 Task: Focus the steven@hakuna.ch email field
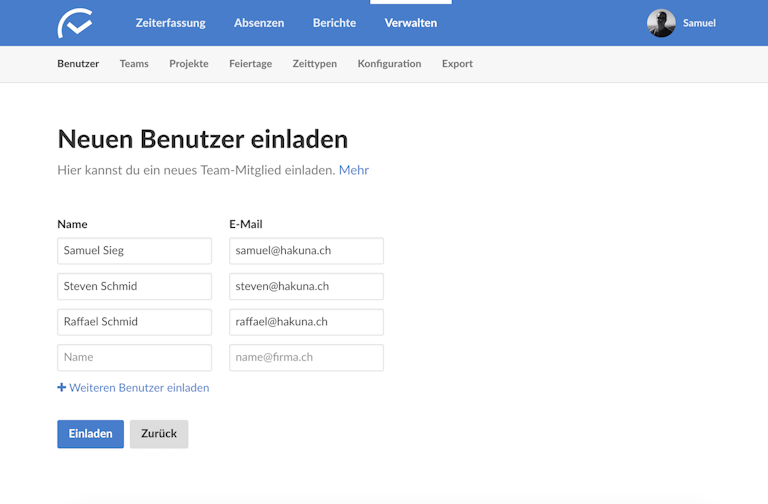coord(306,287)
